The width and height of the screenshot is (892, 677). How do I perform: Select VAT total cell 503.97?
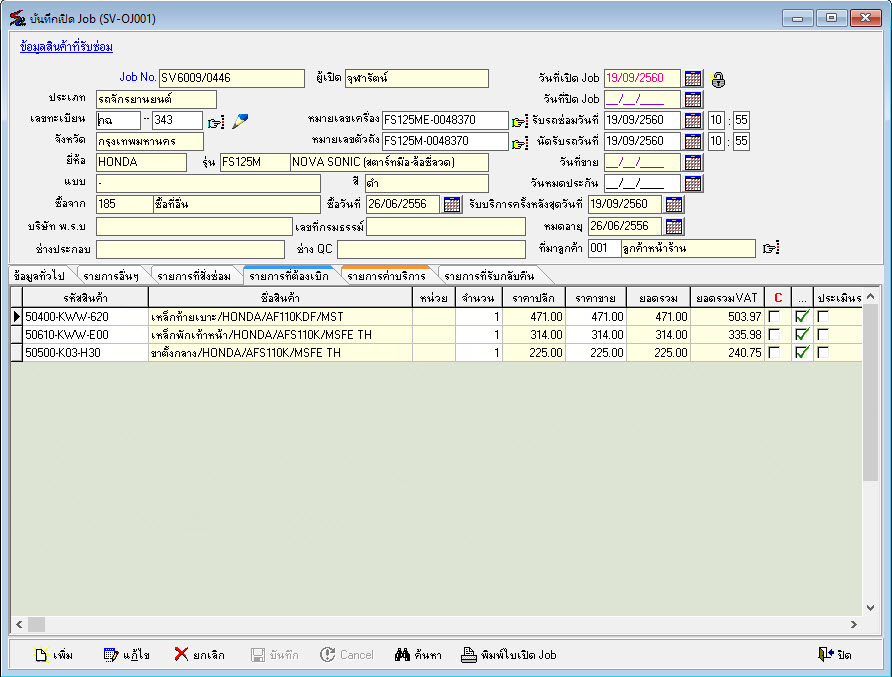pyautogui.click(x=727, y=316)
